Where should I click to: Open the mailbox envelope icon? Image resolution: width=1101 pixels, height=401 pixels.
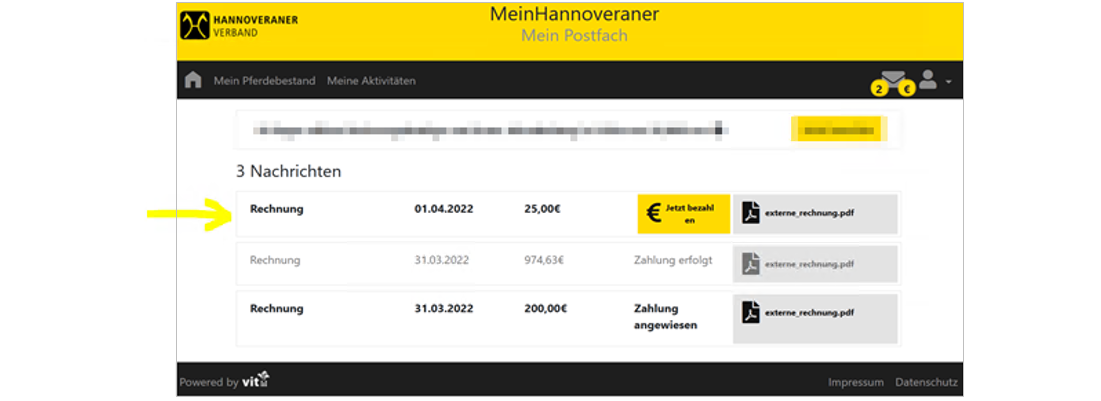point(893,79)
